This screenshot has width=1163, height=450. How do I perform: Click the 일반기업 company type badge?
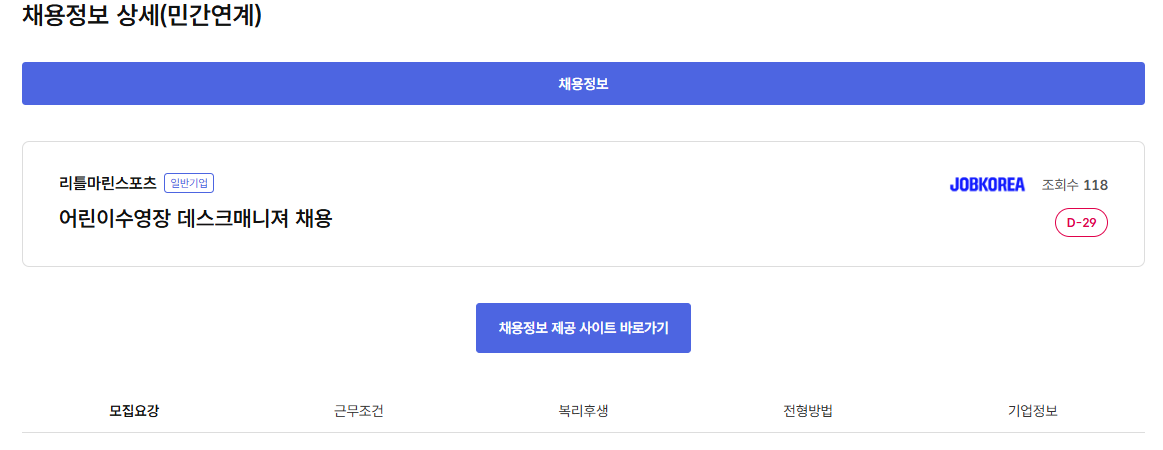(x=189, y=183)
